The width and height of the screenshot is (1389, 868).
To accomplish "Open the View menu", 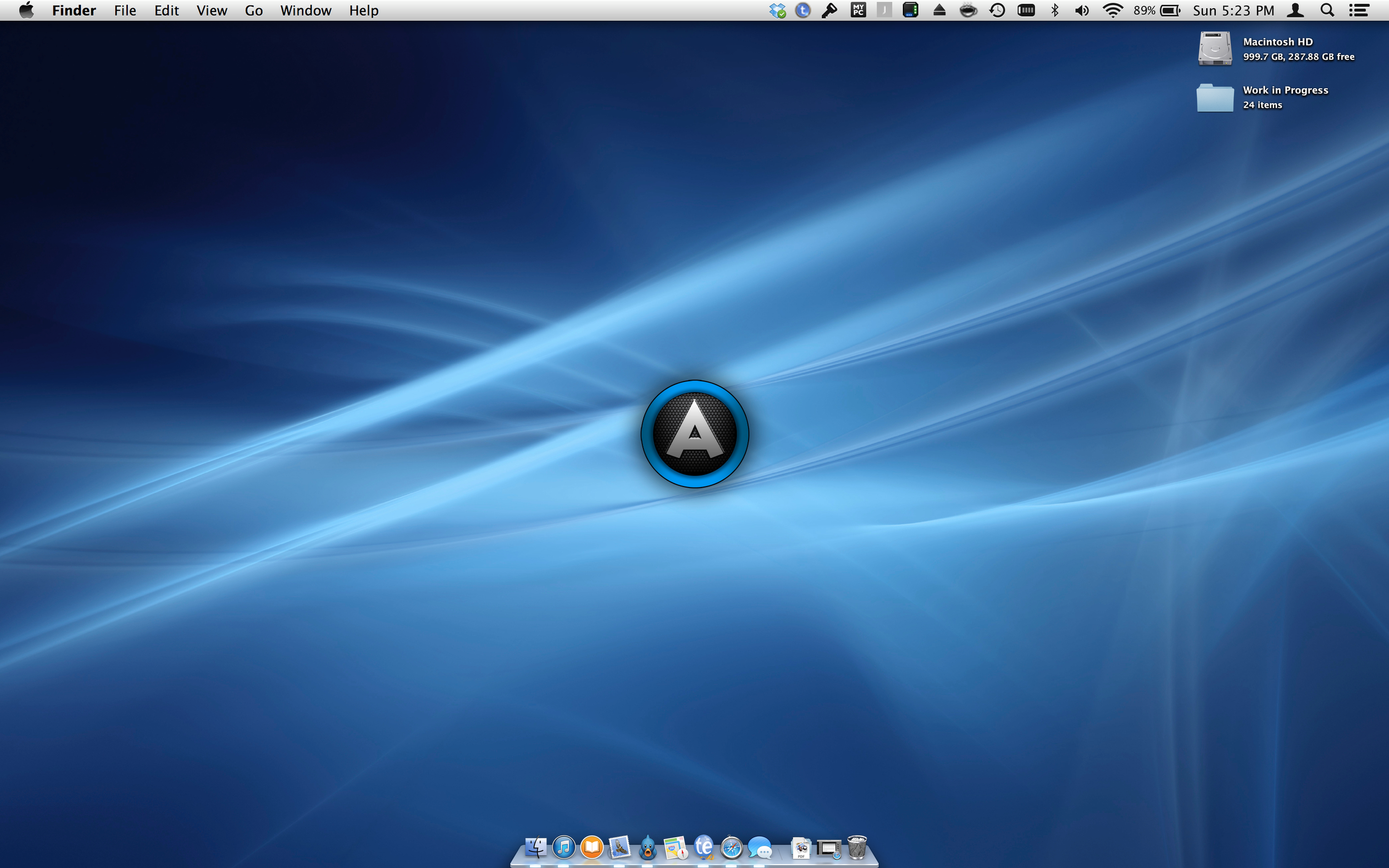I will coord(212,11).
